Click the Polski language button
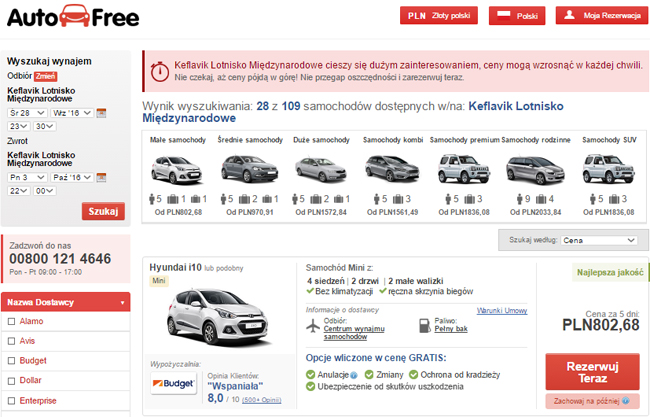 click(517, 16)
